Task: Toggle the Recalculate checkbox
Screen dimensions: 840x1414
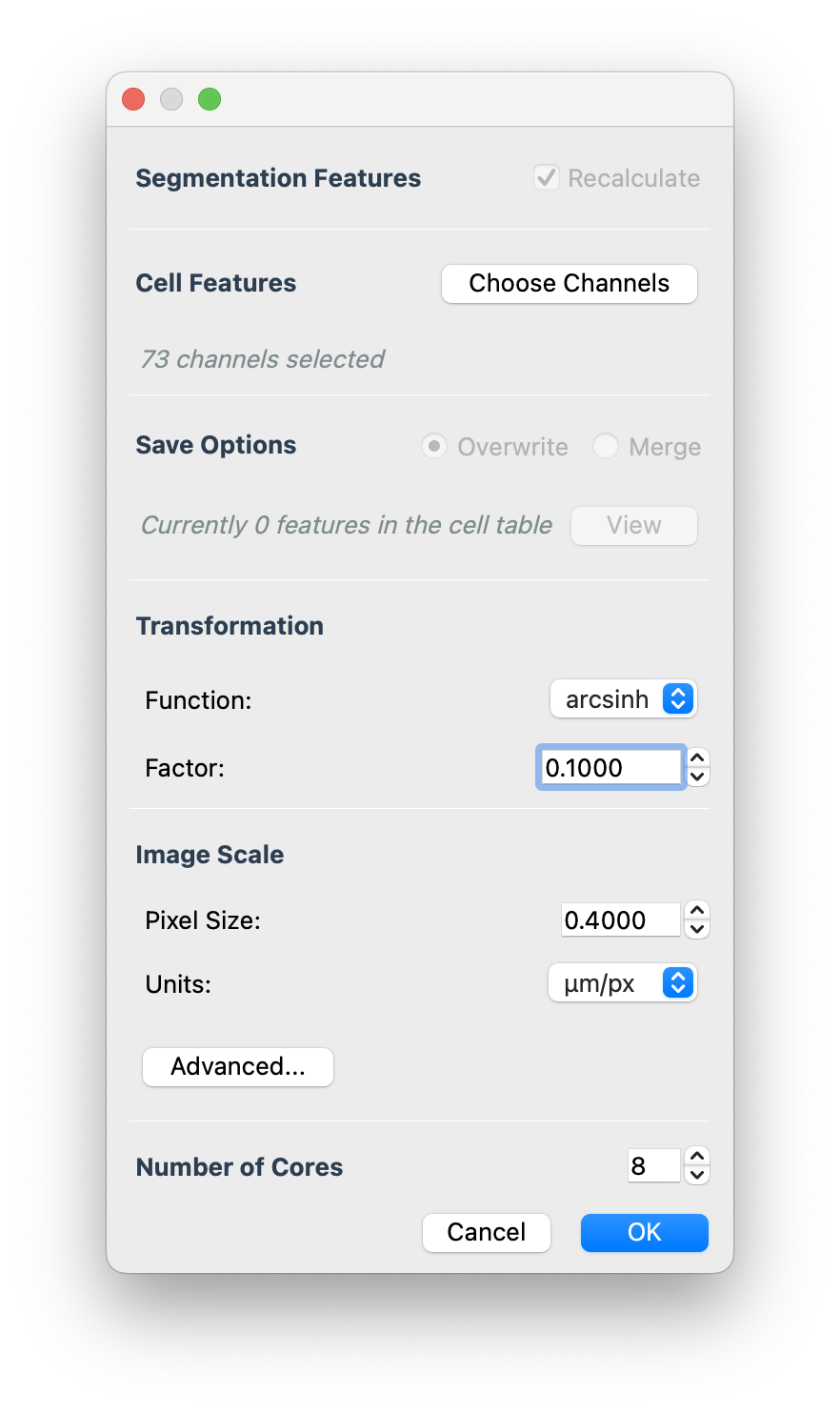Action: (x=546, y=177)
